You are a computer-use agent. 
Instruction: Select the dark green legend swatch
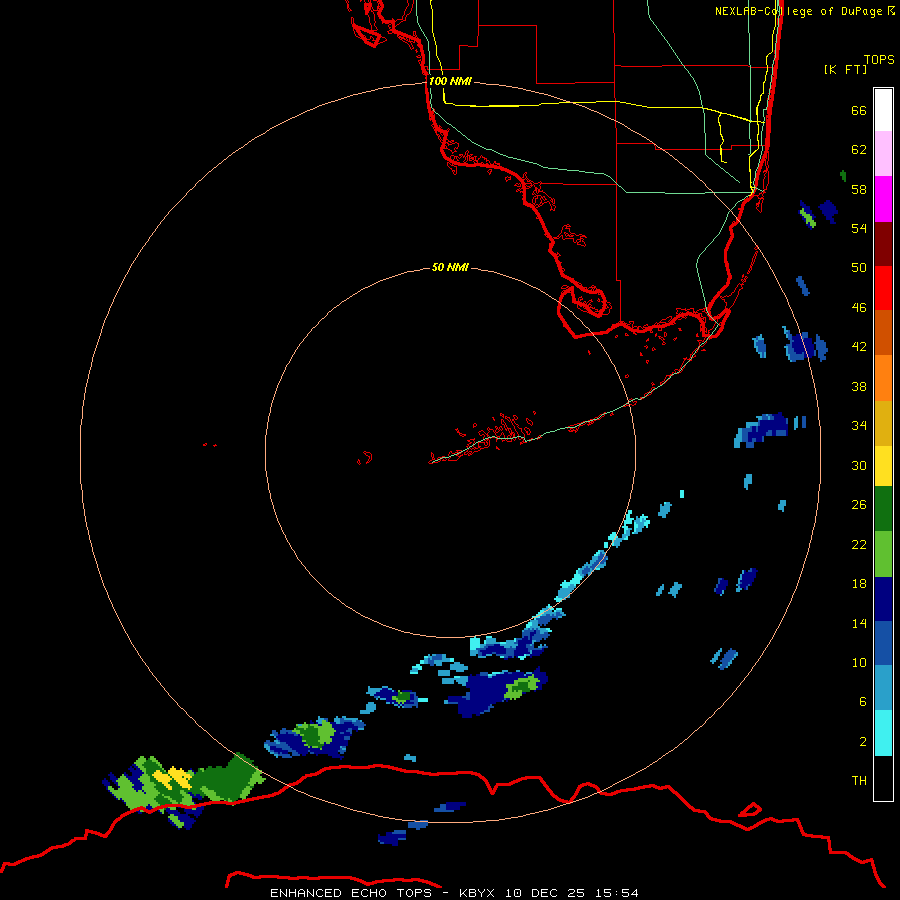pos(883,509)
